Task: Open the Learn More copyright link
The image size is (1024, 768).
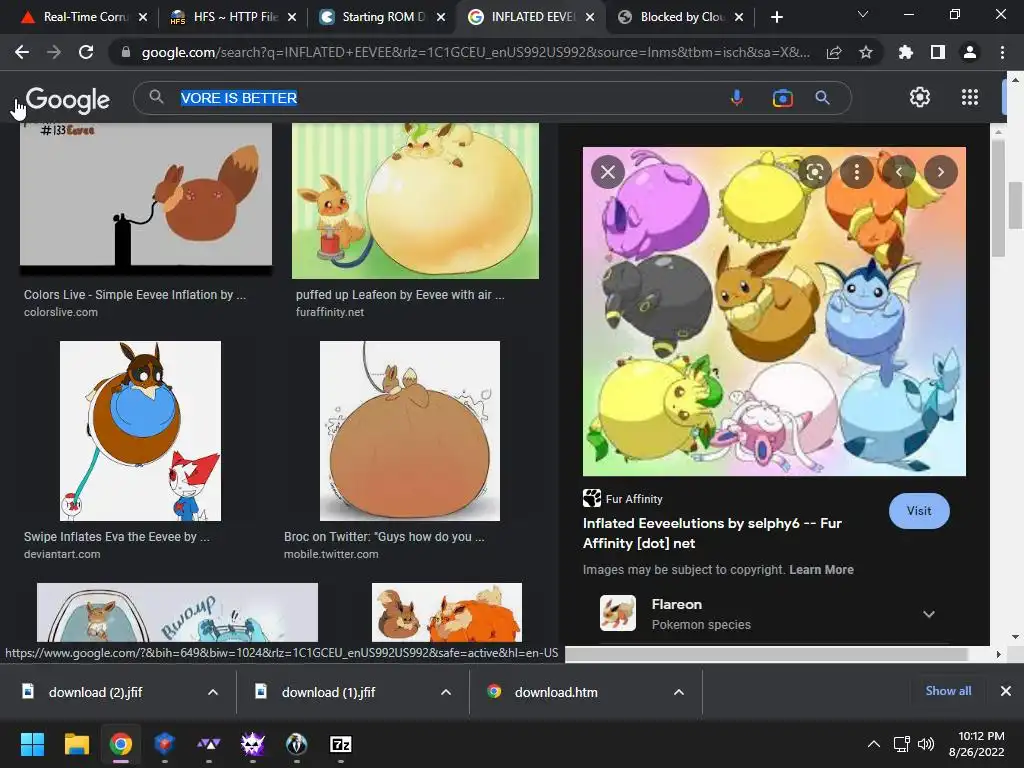Action: 821,569
